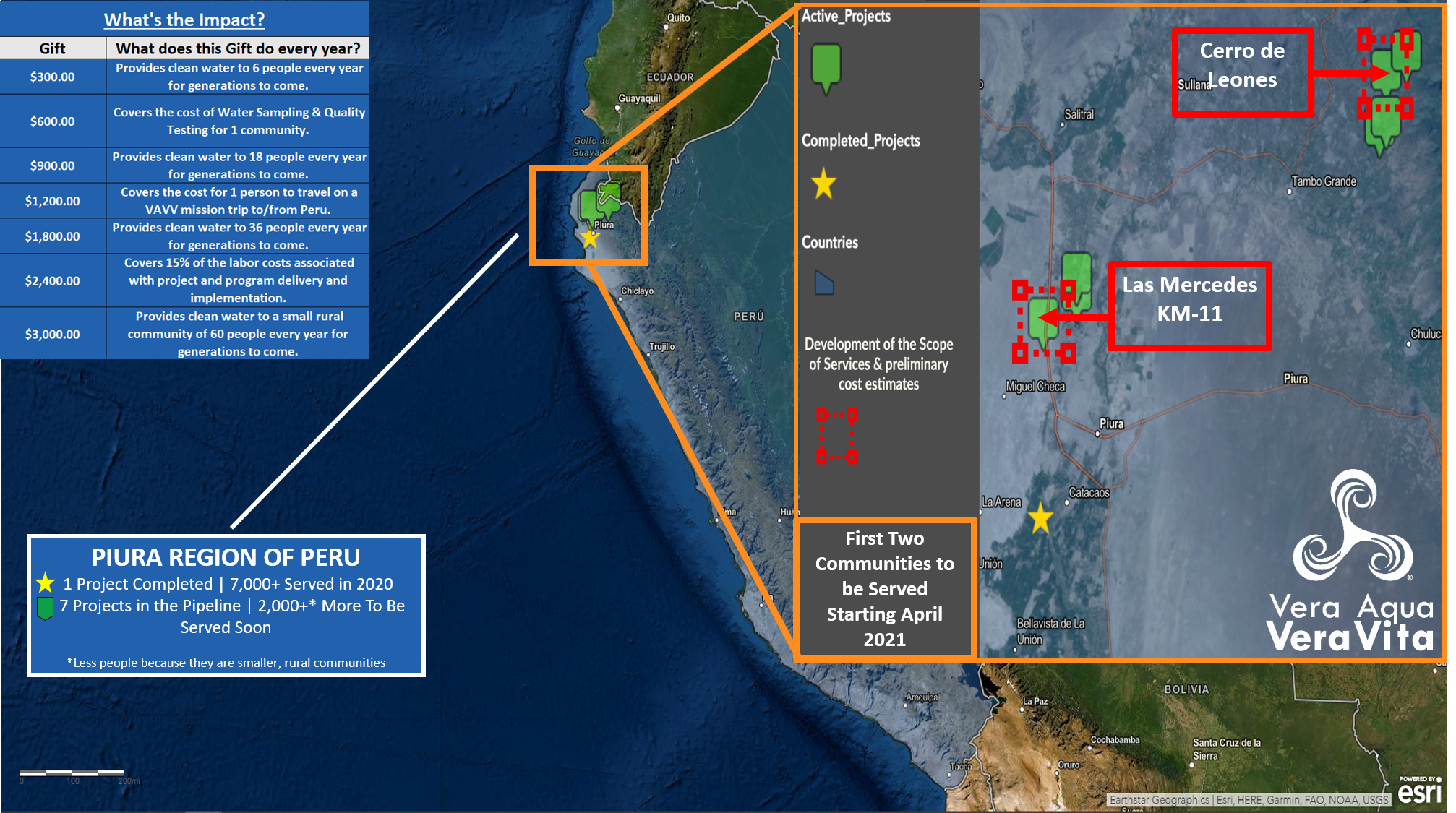The image size is (1456, 813).
Task: Click the First Two Communities text box
Action: [884, 588]
